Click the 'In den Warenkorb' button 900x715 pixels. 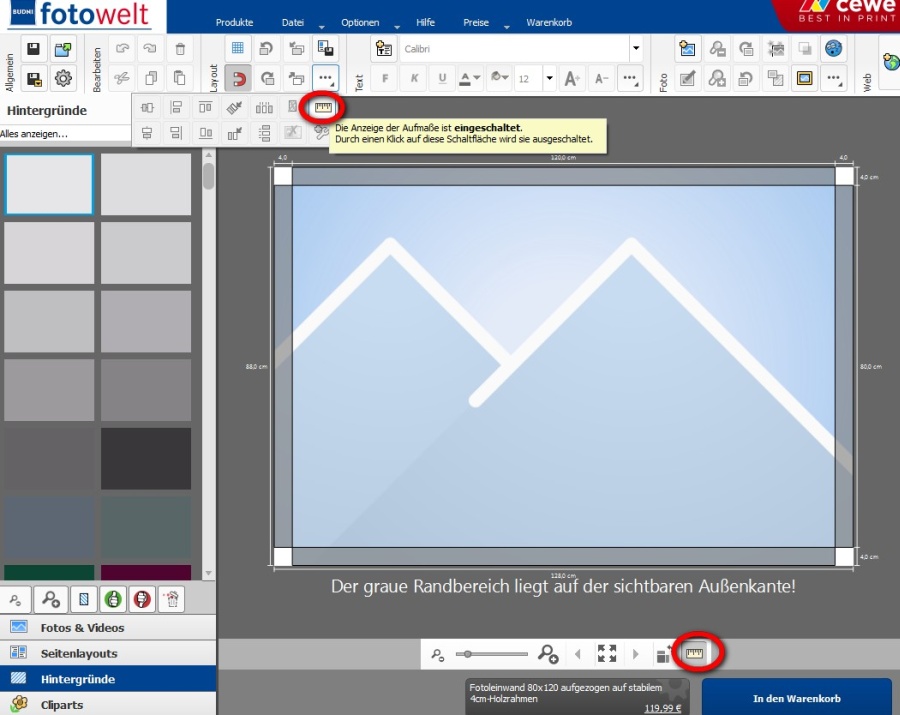coord(796,698)
